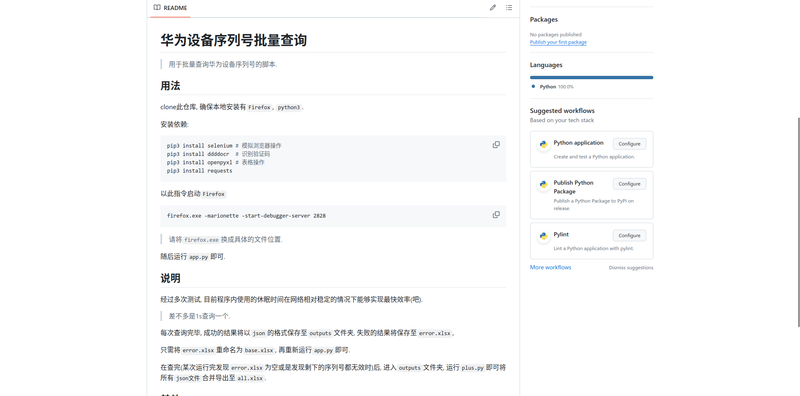
Task: Click the Publish Python Package card title
Action: click(x=573, y=187)
